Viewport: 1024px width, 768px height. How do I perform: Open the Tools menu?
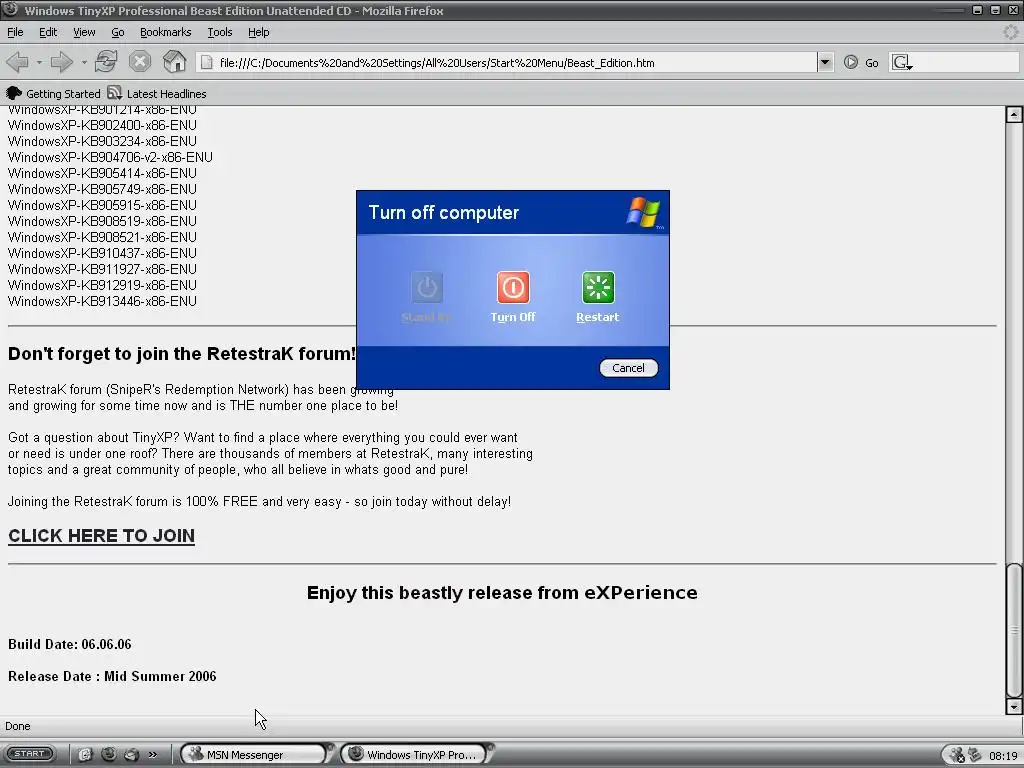point(219,32)
